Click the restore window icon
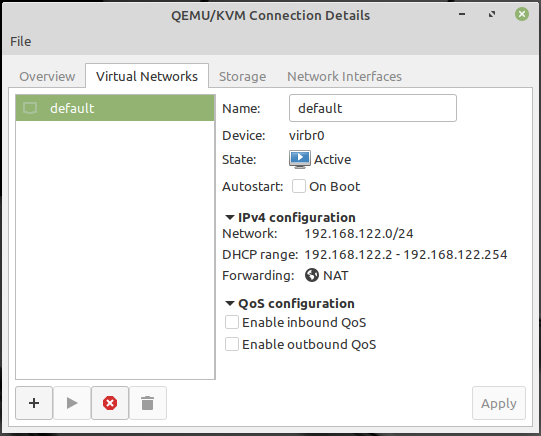Viewport: 541px width, 436px height. 492,14
